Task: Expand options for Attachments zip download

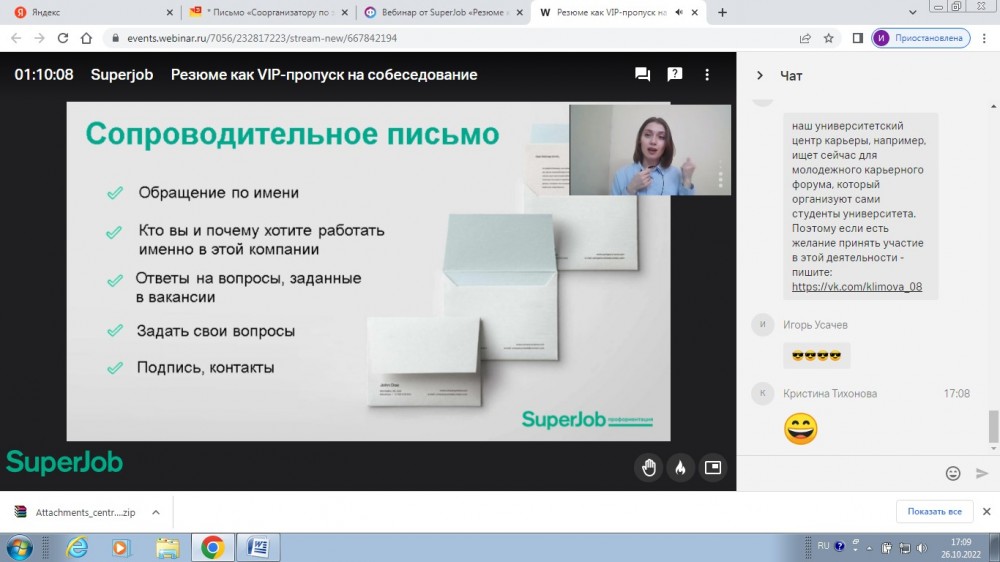Action: [x=155, y=512]
